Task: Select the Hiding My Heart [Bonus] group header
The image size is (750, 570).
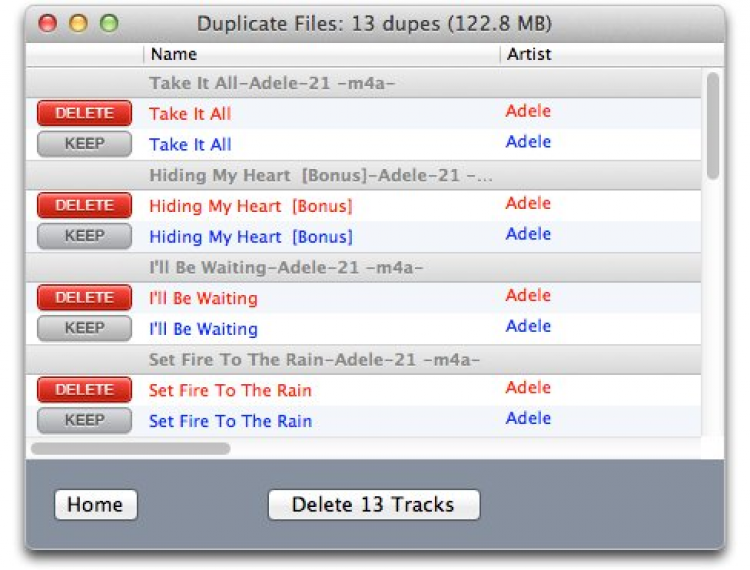Action: pyautogui.click(x=320, y=175)
